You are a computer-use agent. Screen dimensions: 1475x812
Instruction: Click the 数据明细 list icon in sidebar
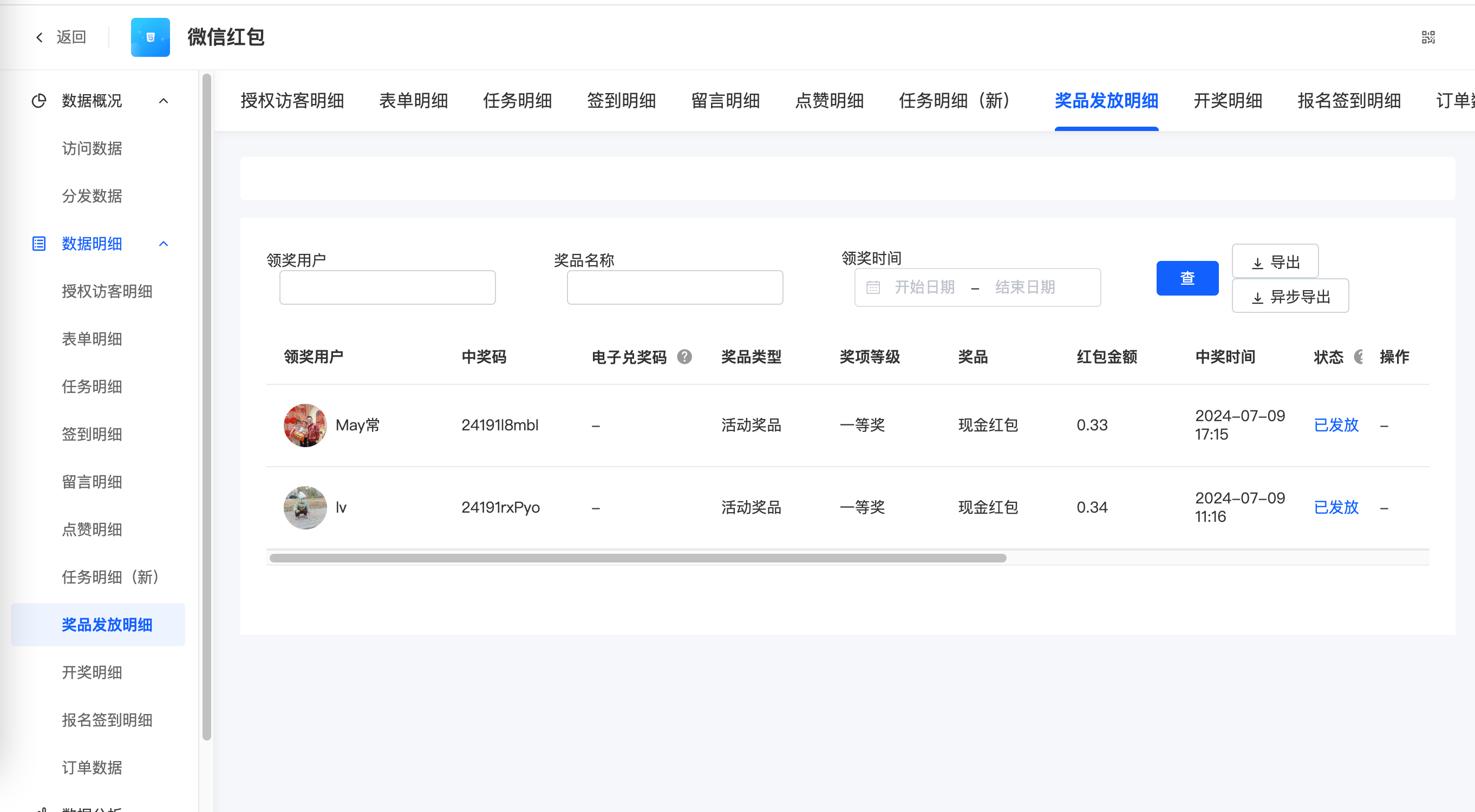(39, 244)
